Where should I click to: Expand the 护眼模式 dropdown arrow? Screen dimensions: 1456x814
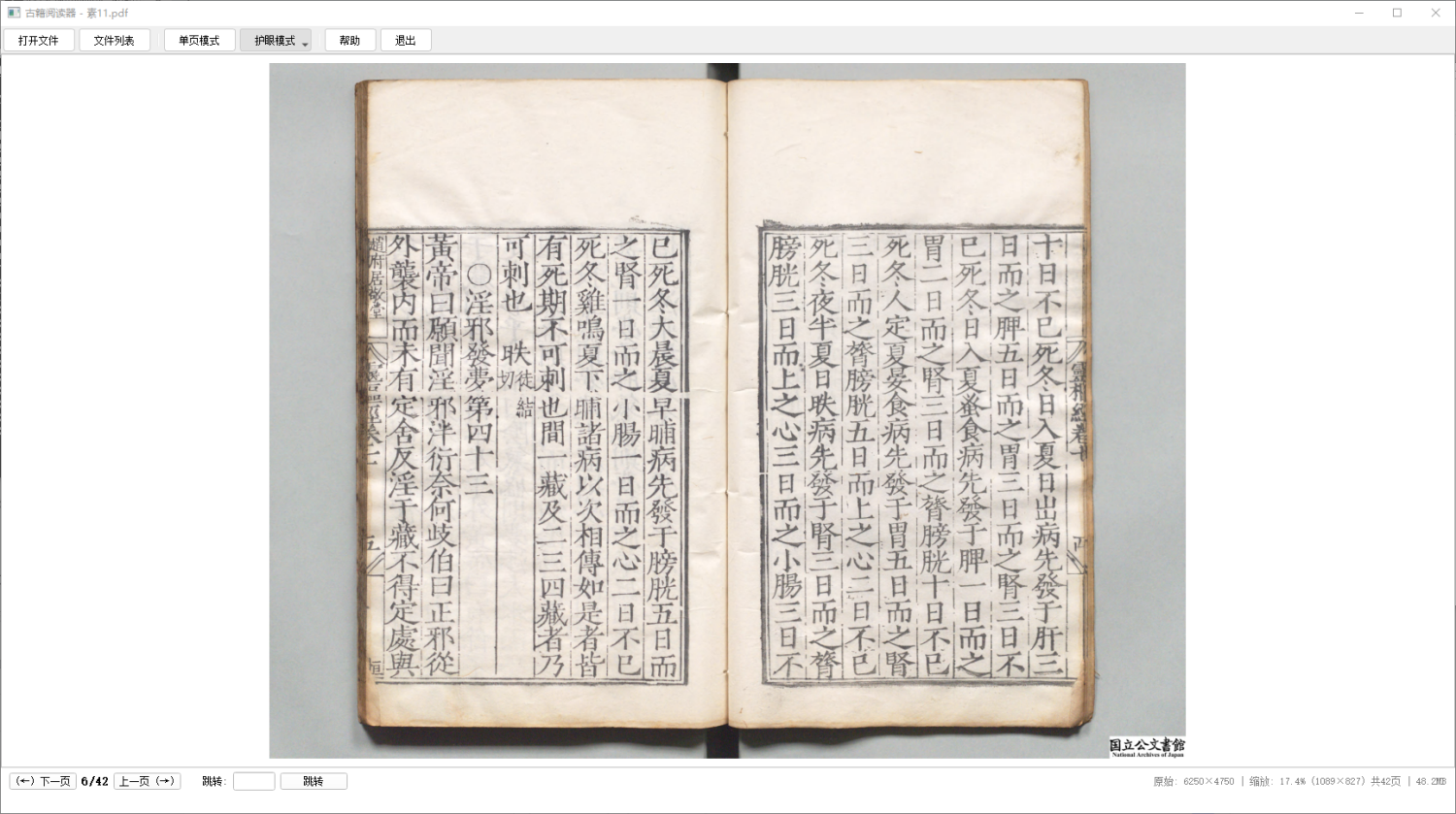click(304, 44)
